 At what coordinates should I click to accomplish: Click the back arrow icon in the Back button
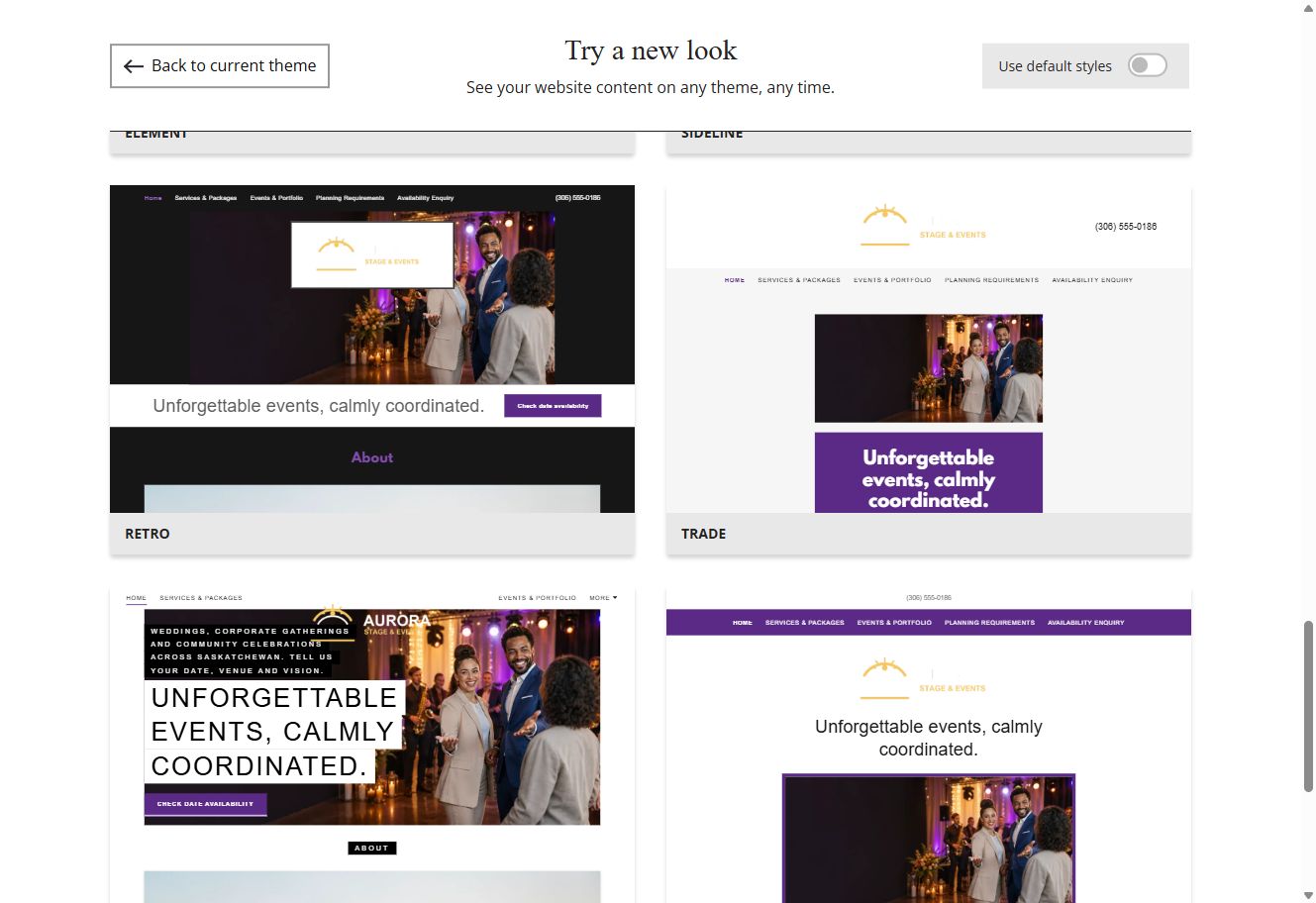[134, 66]
